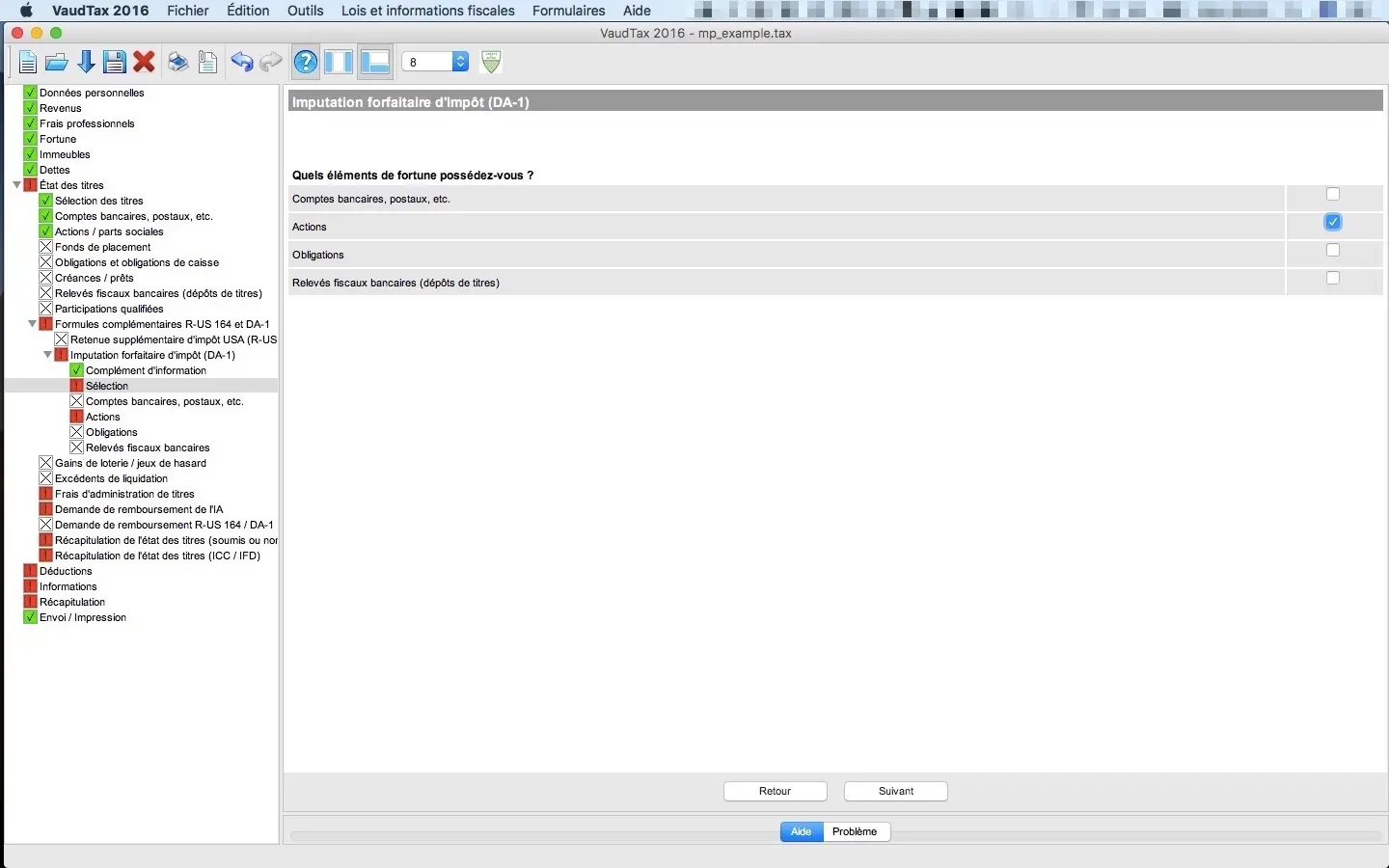Image resolution: width=1389 pixels, height=868 pixels.
Task: Open the Aide menu in menu bar
Action: 637,11
